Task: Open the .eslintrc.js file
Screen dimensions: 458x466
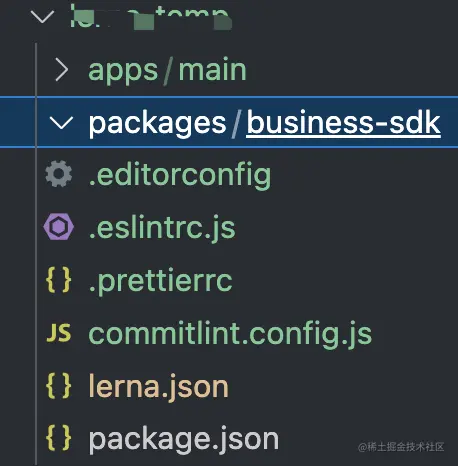Action: pyautogui.click(x=162, y=229)
